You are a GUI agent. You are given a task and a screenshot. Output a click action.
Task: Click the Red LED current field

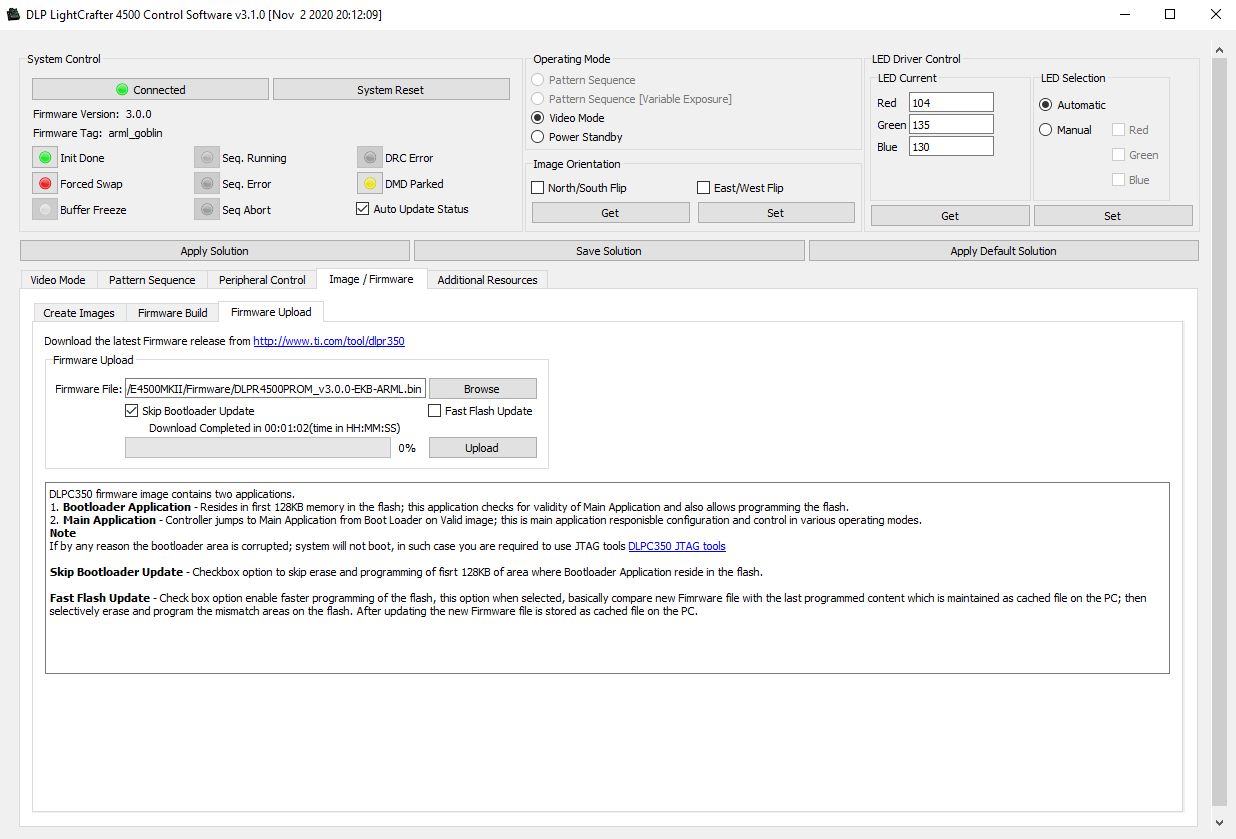pyautogui.click(x=951, y=103)
